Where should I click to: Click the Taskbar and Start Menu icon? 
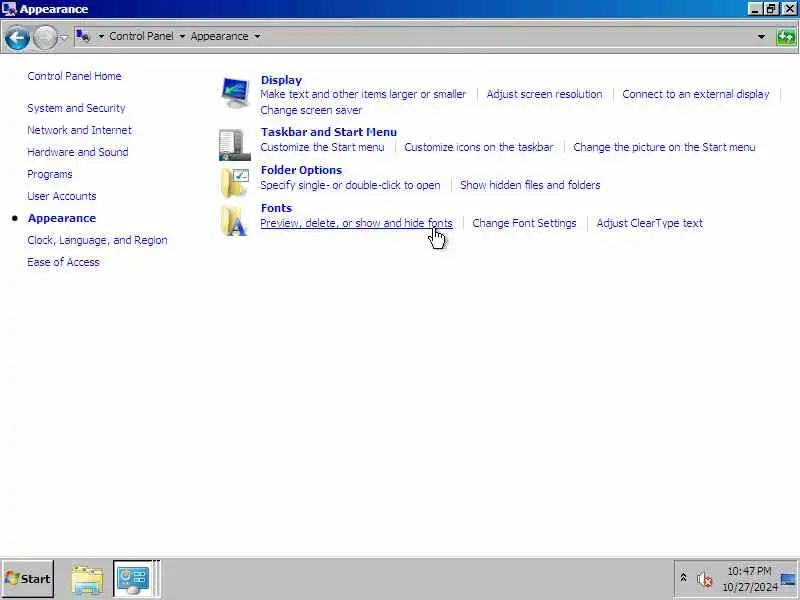click(235, 145)
